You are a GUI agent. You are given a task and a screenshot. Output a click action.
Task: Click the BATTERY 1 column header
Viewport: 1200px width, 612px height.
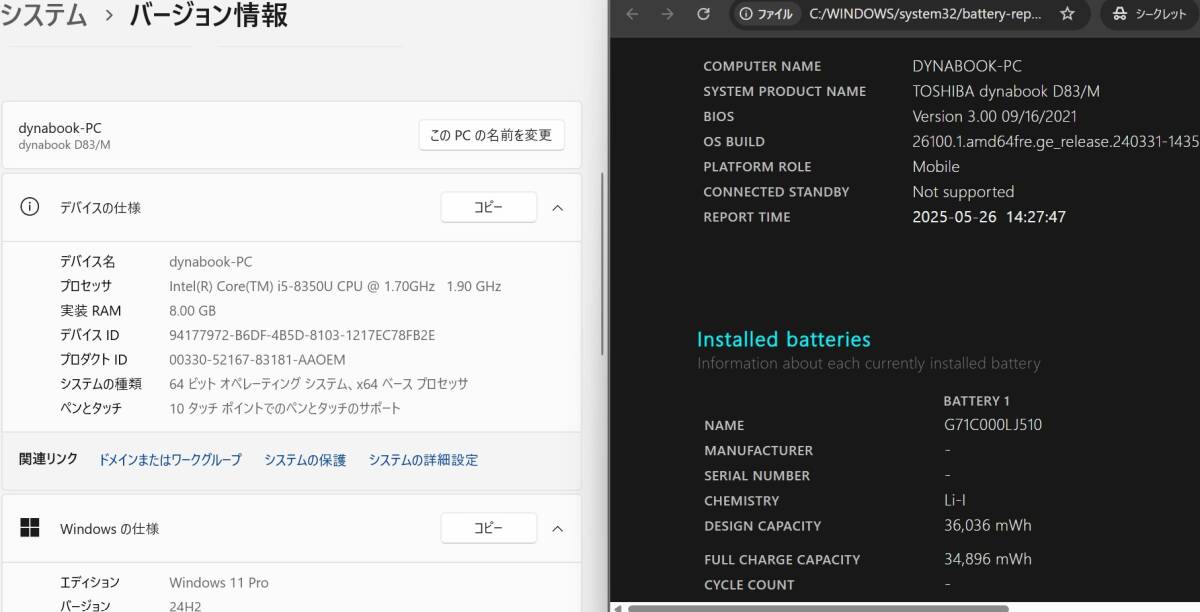coord(977,401)
